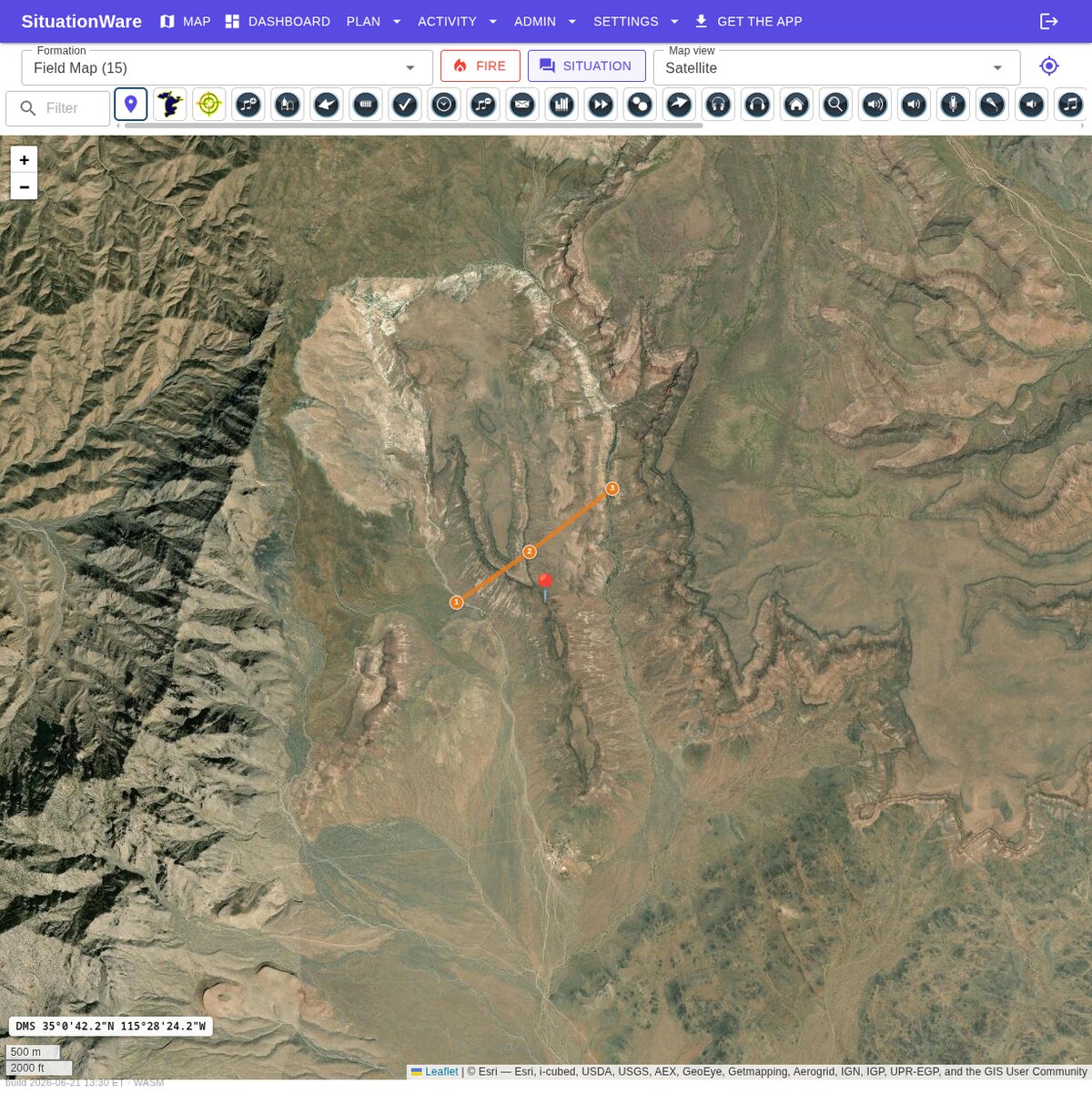Click the left-pointing arrow icon
This screenshot has height=1094, width=1092.
coord(327,105)
